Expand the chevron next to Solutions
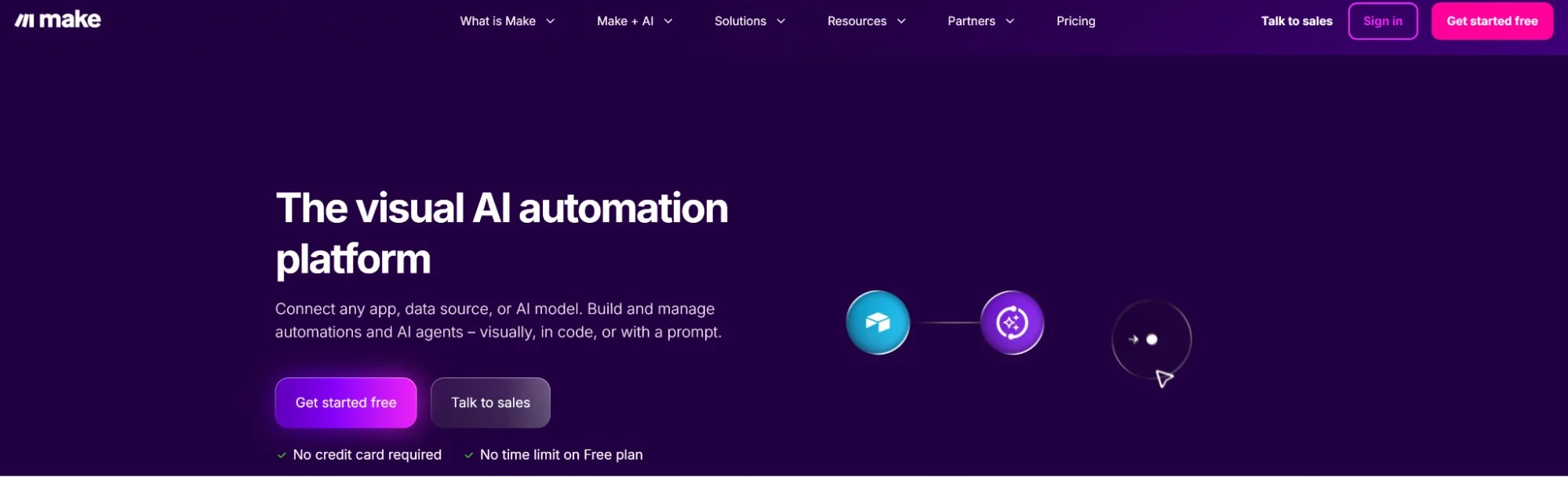The image size is (1568, 477). 781,21
